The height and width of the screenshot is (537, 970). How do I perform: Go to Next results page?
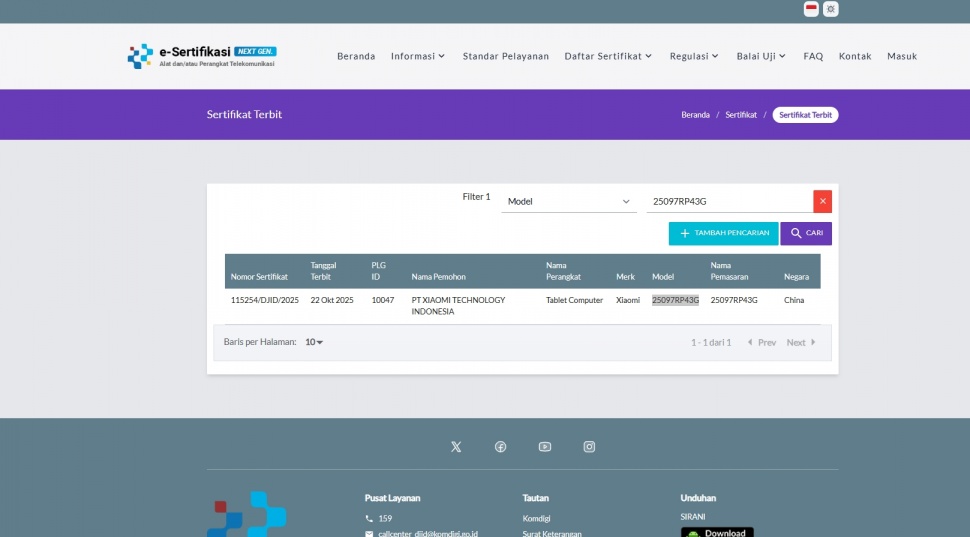[x=800, y=342]
